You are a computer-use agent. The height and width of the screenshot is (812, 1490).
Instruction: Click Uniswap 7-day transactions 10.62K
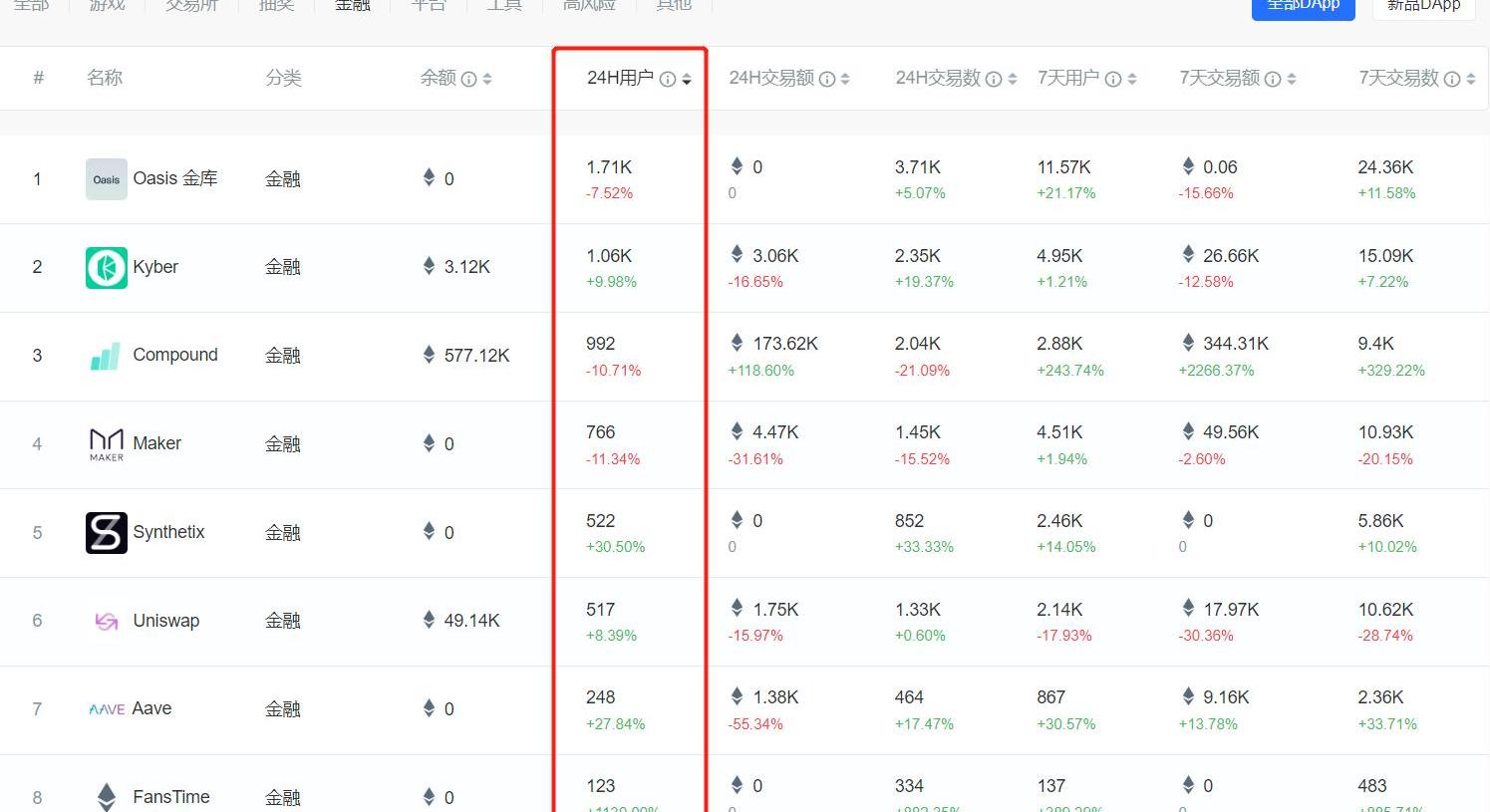(x=1385, y=610)
